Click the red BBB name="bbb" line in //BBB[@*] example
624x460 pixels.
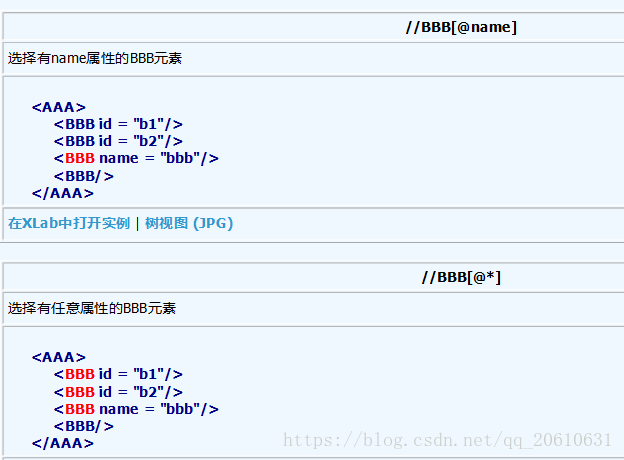136,409
